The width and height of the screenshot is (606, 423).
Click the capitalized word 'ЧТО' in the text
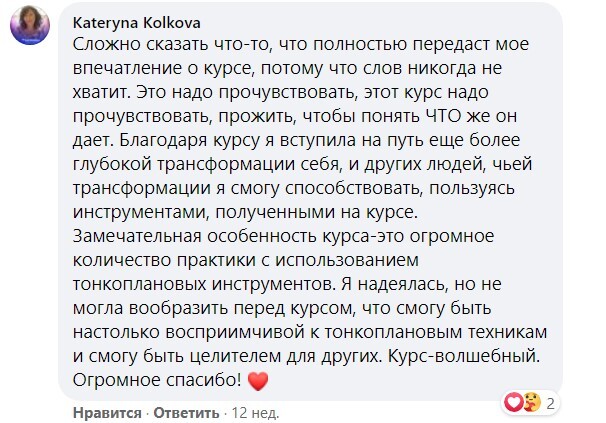pyautogui.click(x=443, y=116)
